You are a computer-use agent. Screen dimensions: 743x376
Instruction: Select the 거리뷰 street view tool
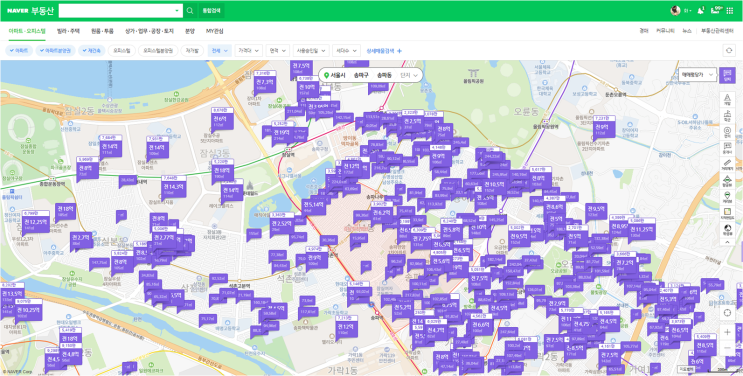[x=727, y=198]
